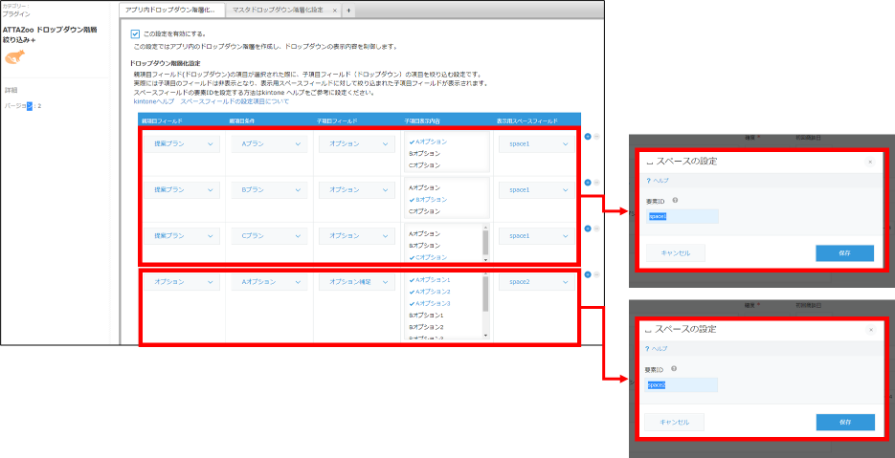Add a row after the Bプラン row
This screenshot has height=458, width=895.
click(x=587, y=182)
